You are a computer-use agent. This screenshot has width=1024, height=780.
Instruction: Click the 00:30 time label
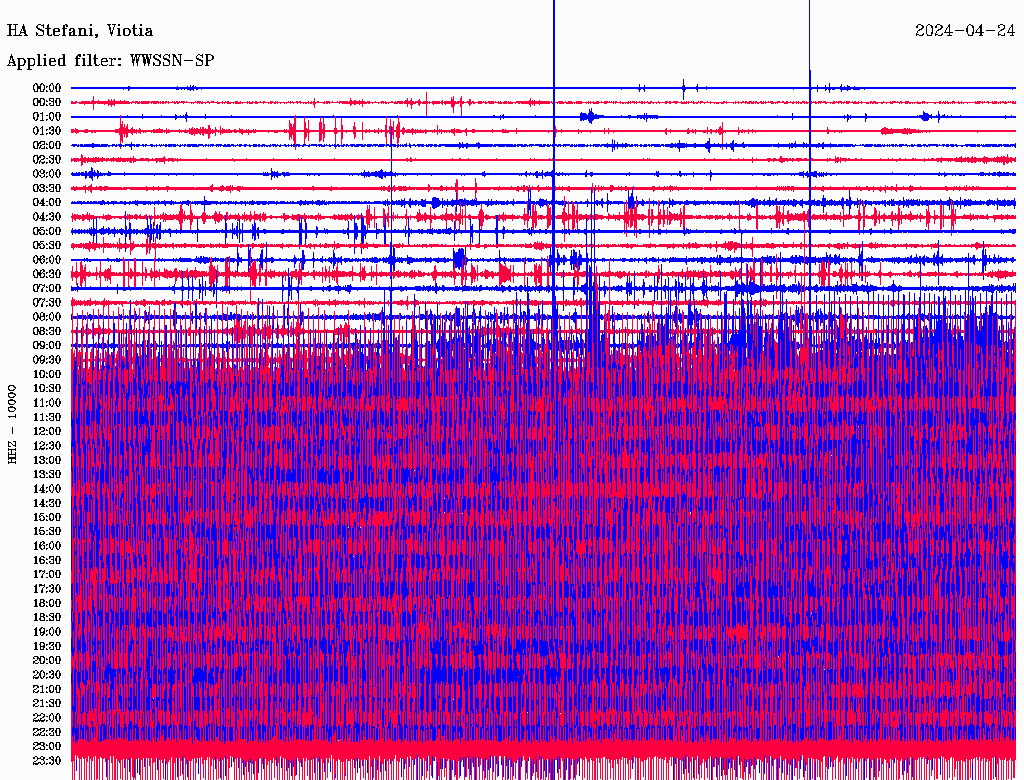coord(47,102)
